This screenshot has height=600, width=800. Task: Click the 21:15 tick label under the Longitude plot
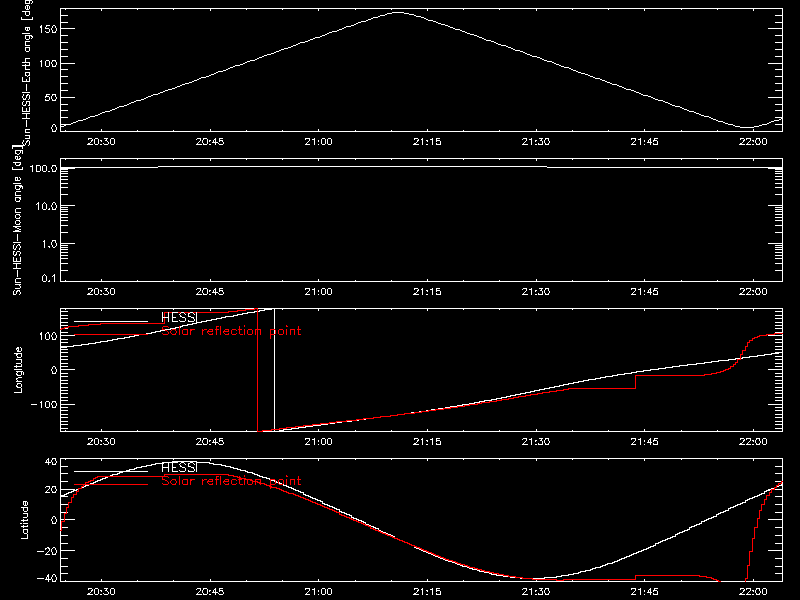[x=427, y=442]
